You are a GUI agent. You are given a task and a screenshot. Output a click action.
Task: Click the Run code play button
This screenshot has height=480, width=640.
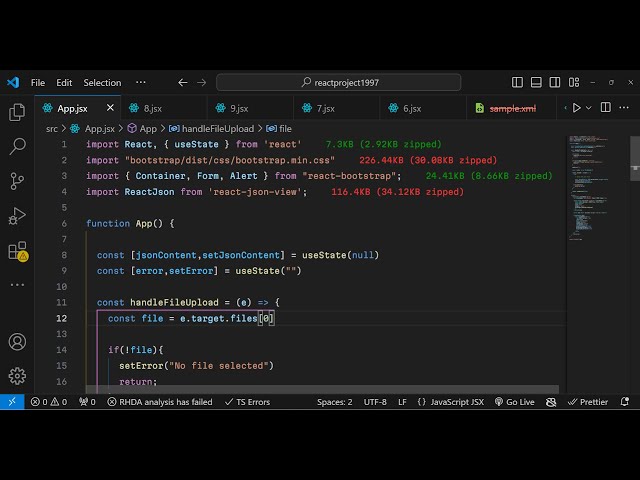click(x=576, y=108)
